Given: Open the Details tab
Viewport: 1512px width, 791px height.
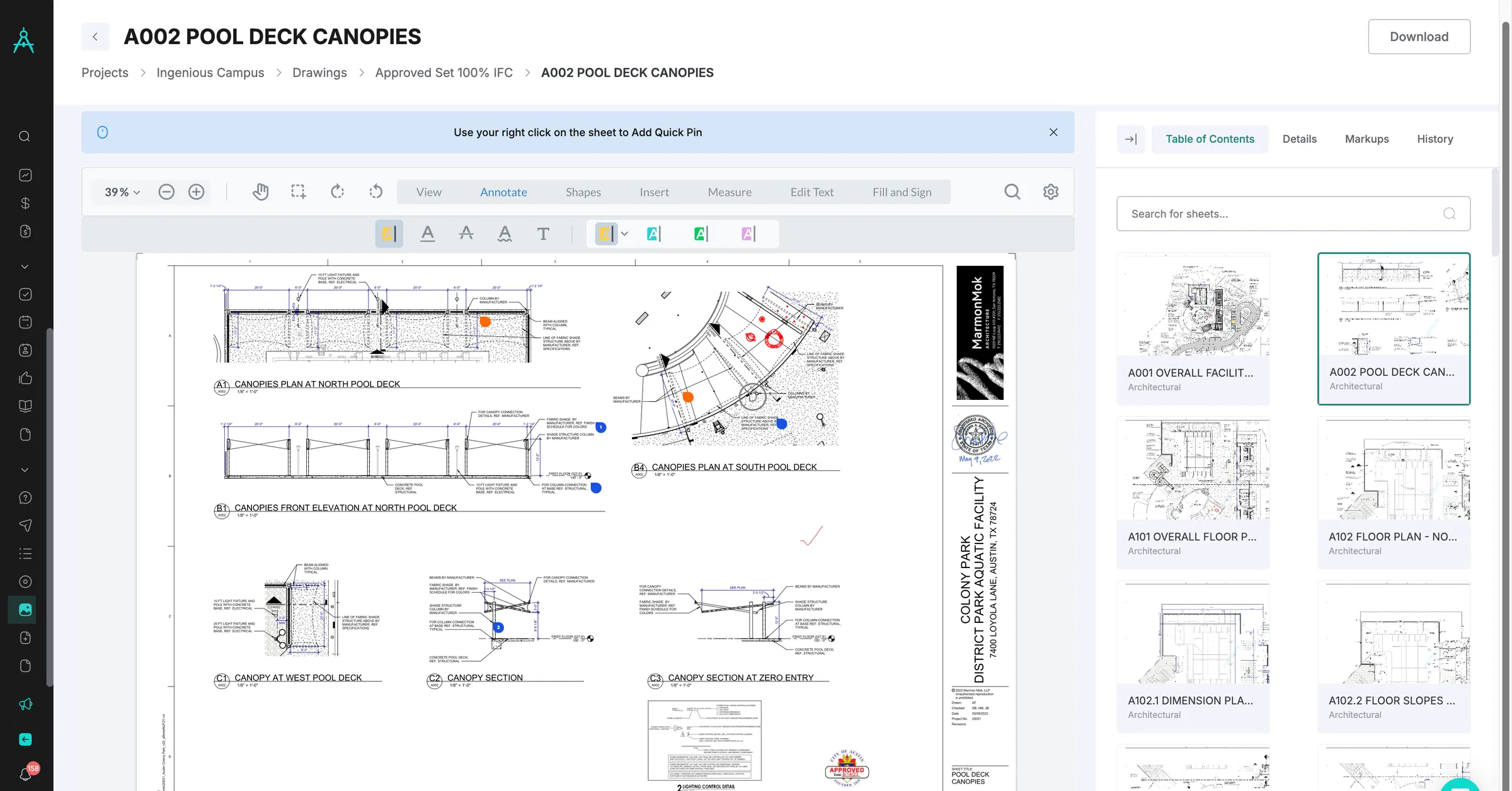Looking at the screenshot, I should pyautogui.click(x=1299, y=139).
